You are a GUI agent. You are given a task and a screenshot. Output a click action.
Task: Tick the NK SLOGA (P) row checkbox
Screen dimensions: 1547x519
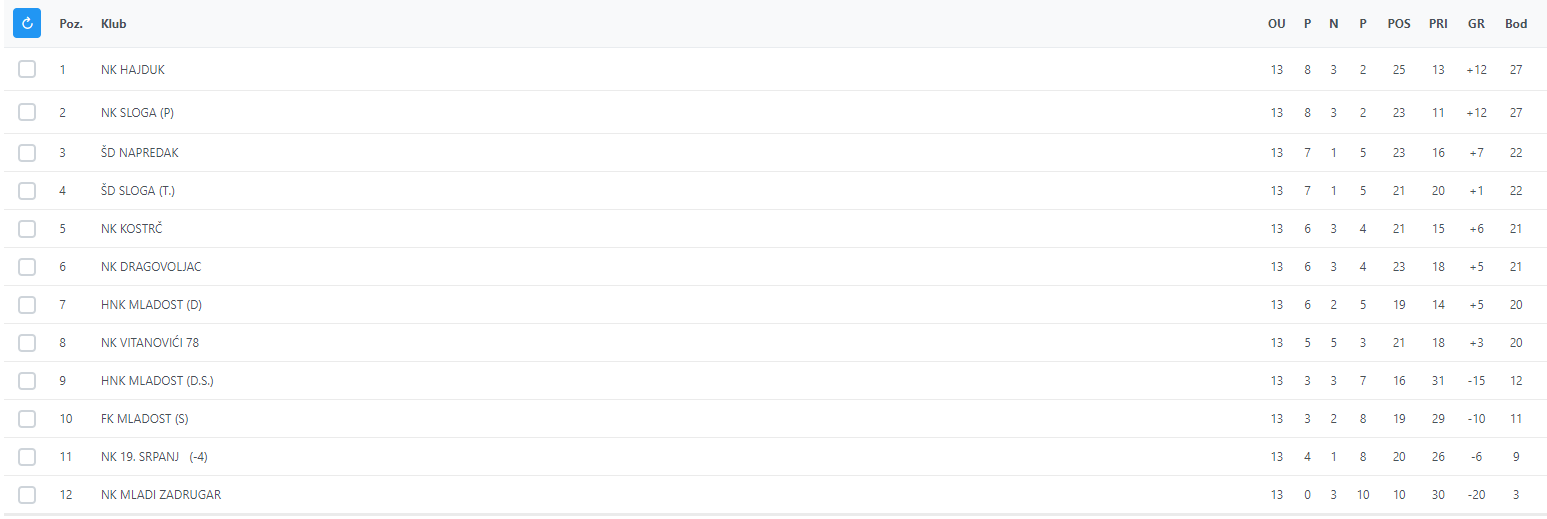coord(27,112)
